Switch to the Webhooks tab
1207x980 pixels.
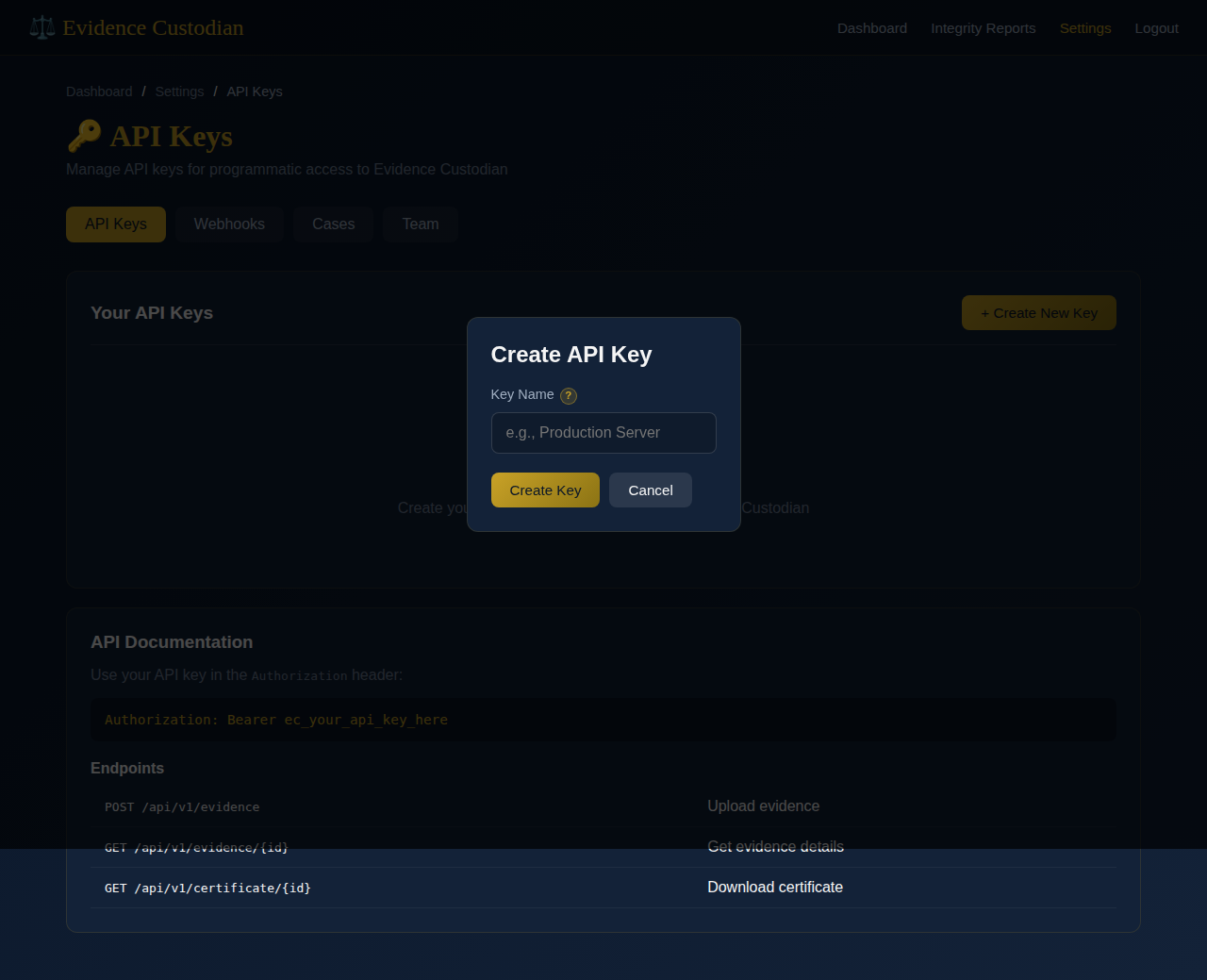(229, 224)
